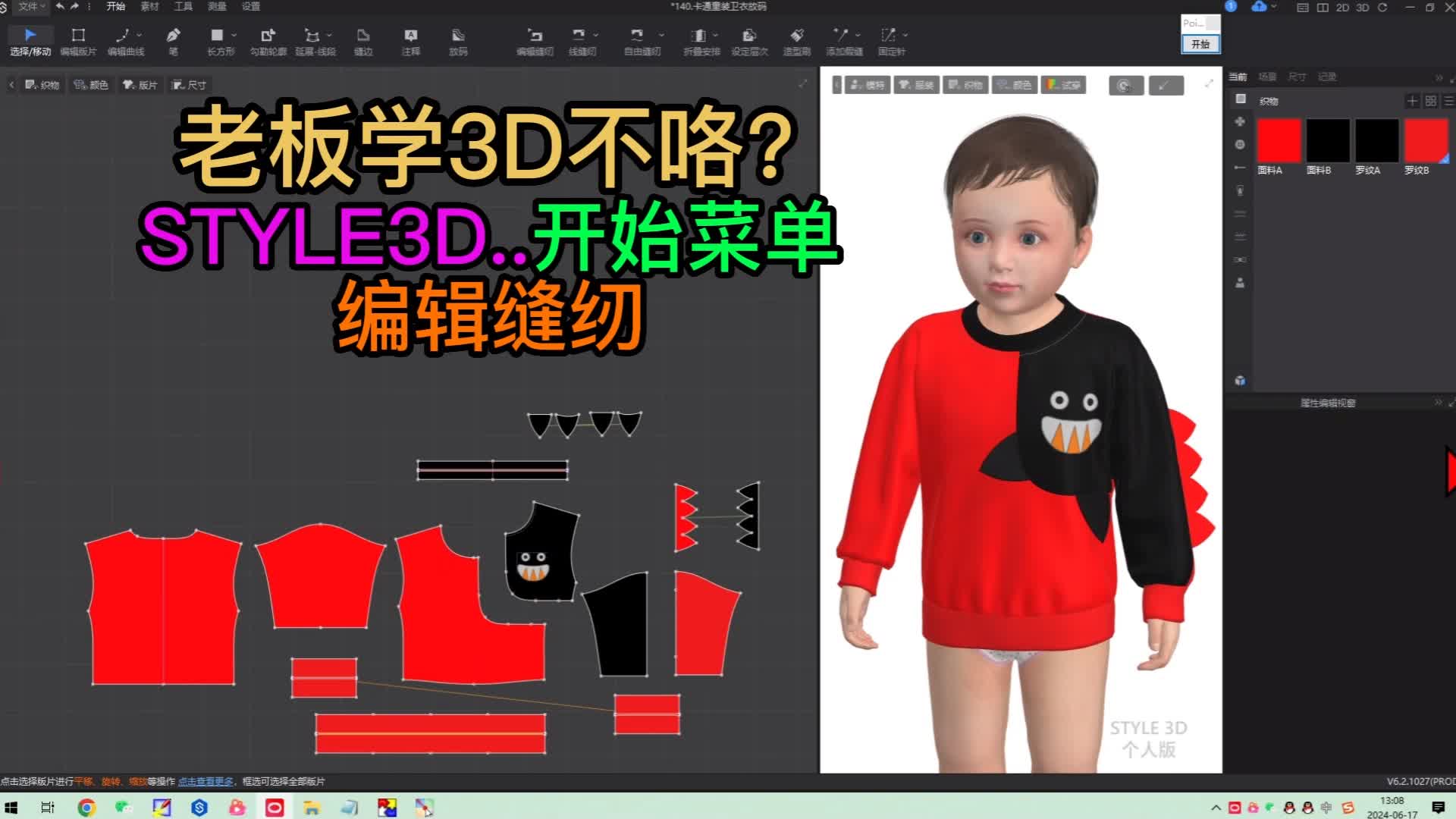Click the redo arrow icon
The width and height of the screenshot is (1456, 819).
(x=74, y=6)
